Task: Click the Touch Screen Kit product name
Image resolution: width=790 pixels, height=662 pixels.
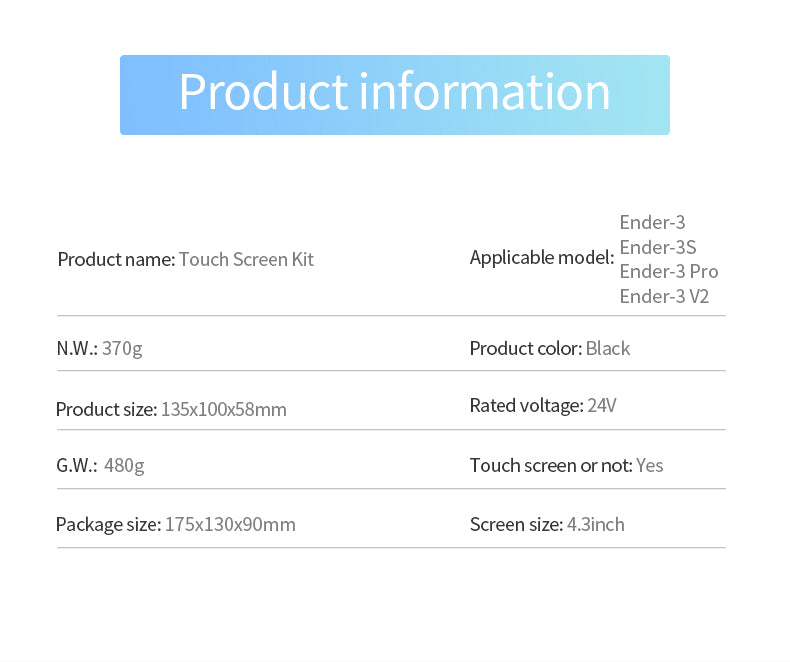Action: [x=246, y=260]
